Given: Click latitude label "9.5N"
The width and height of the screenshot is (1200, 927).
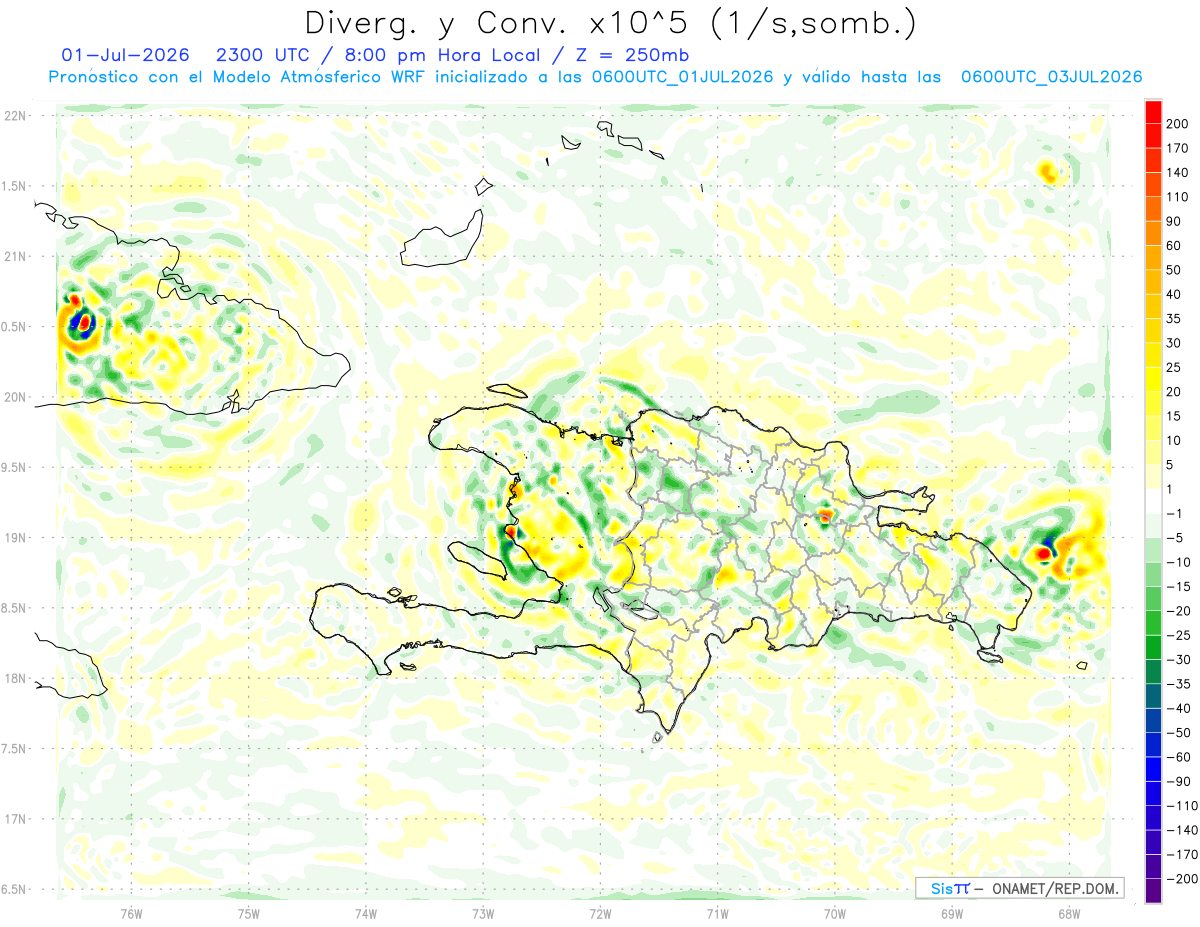Looking at the screenshot, I should coord(13,467).
